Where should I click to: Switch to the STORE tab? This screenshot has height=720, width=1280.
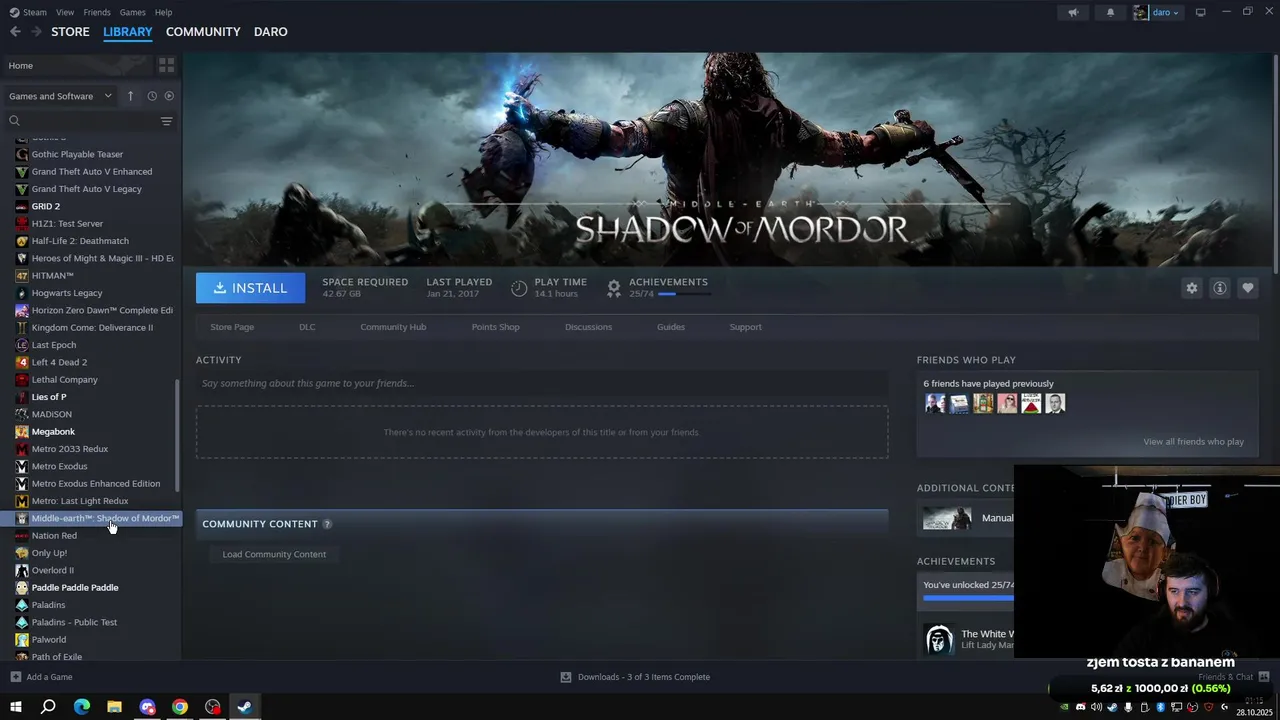(x=70, y=32)
